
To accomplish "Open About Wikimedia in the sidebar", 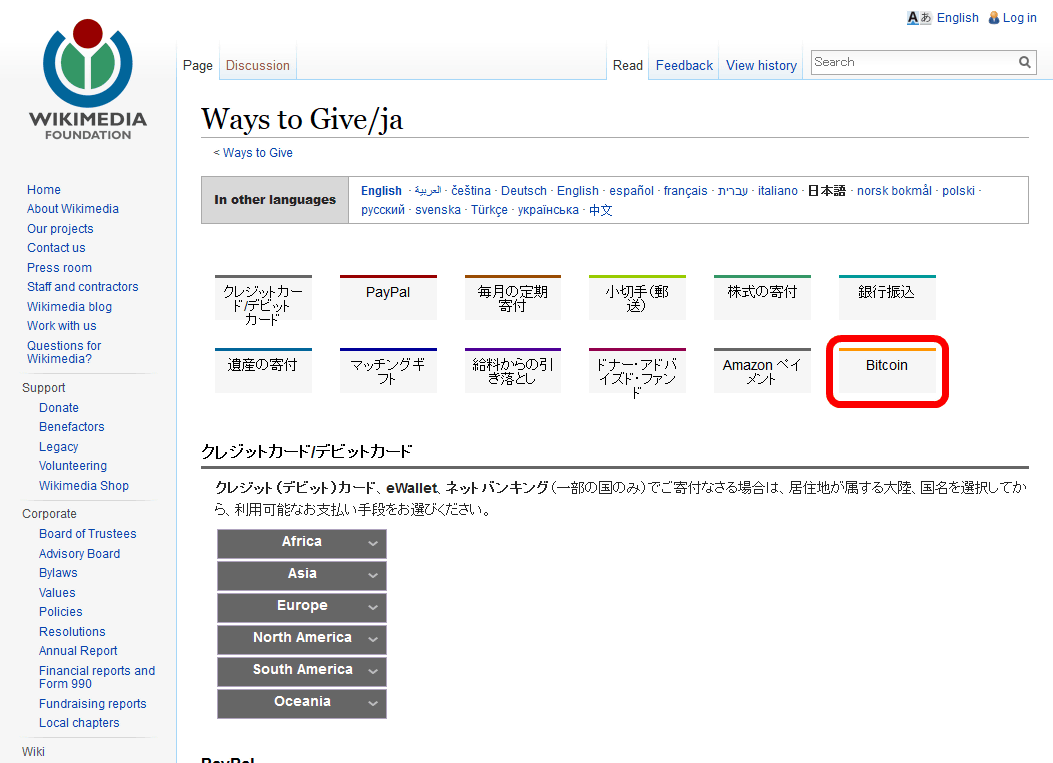I will tap(73, 210).
